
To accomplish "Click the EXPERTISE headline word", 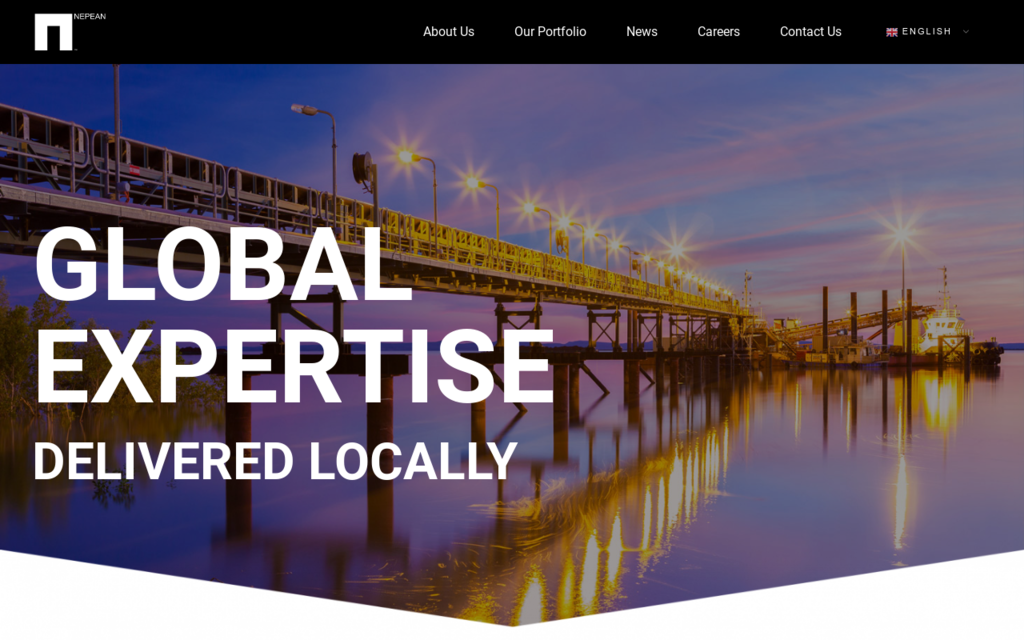I will click(293, 368).
